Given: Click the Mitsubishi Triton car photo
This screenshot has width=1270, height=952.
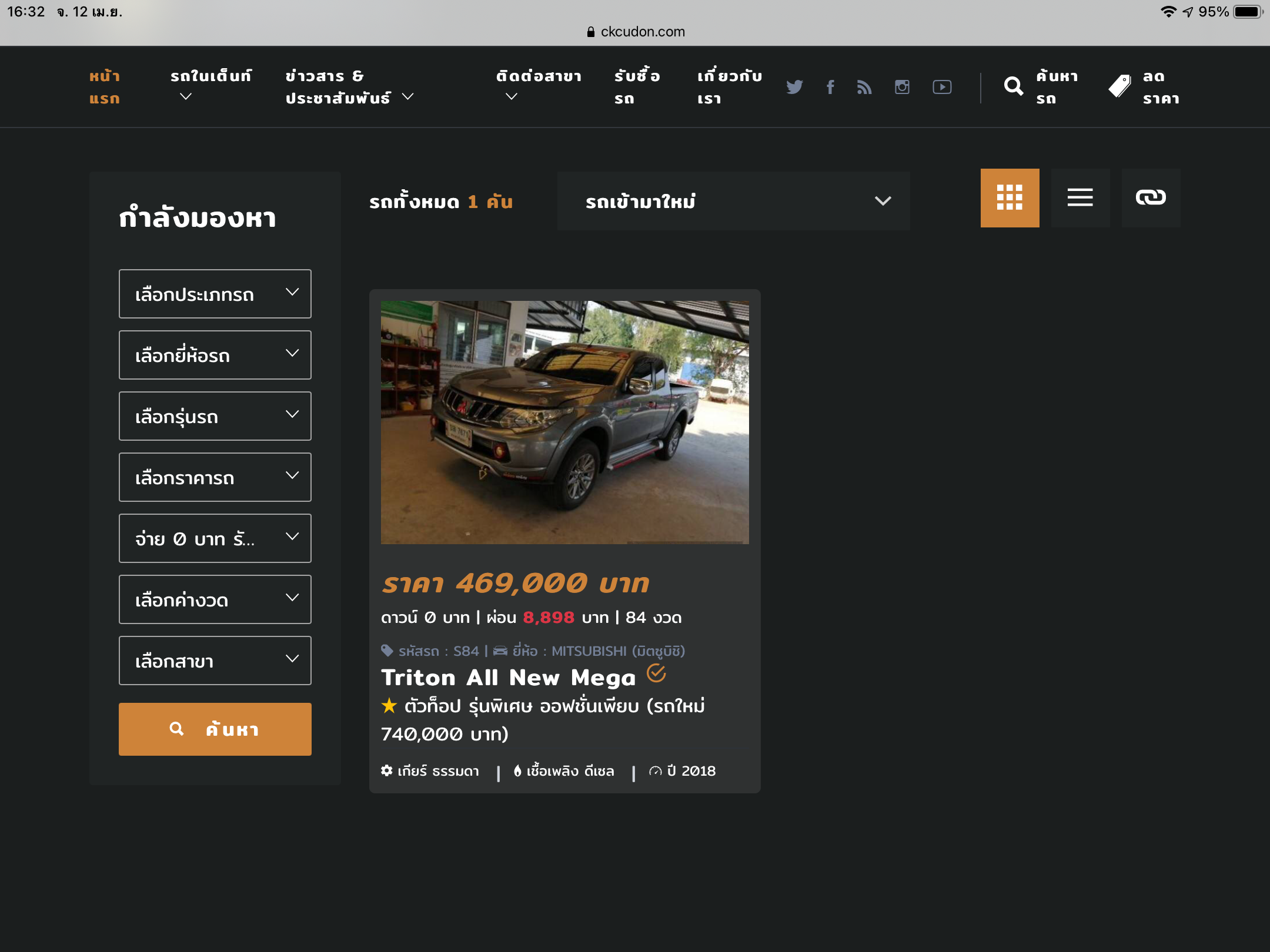Looking at the screenshot, I should (564, 422).
